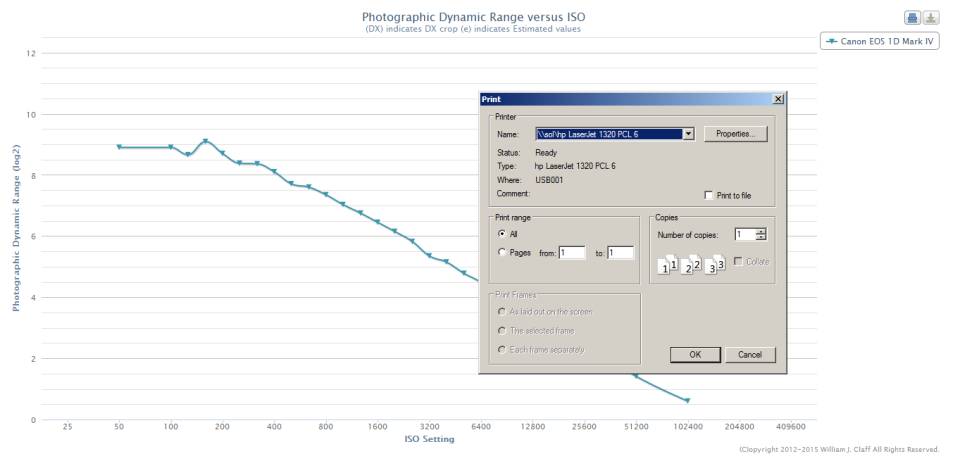Viewport: 960px width, 461px height.
Task: Click the collate pages illustration
Action: 691,264
